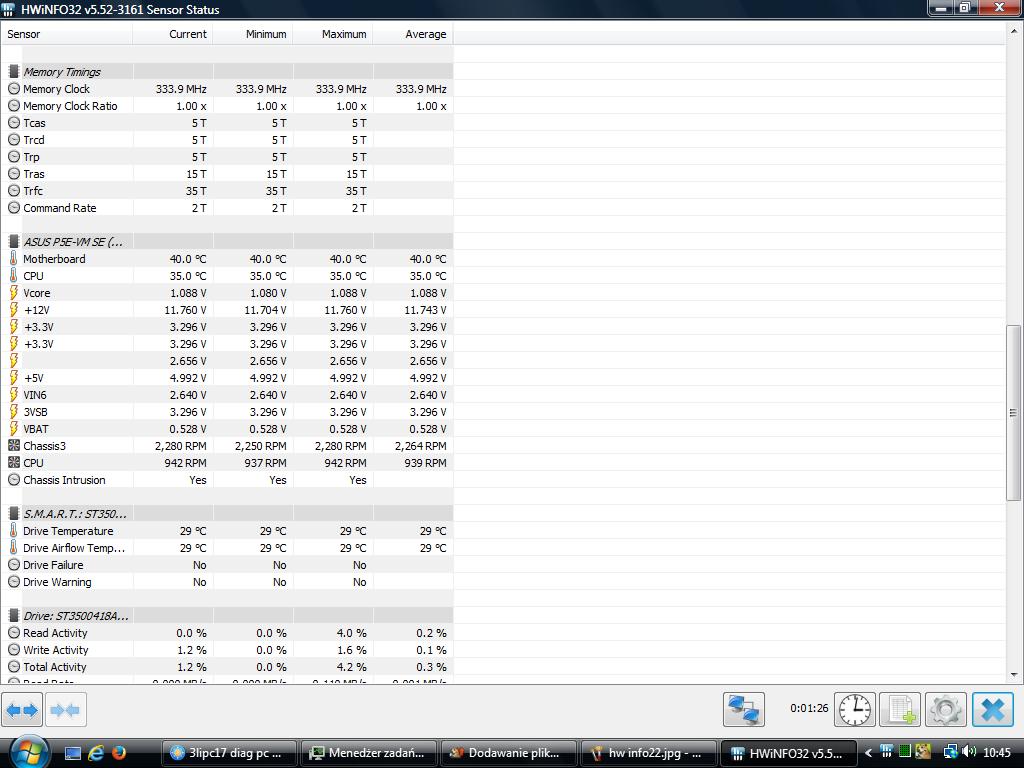Click the Motherboard thermometer icon

pos(14,259)
